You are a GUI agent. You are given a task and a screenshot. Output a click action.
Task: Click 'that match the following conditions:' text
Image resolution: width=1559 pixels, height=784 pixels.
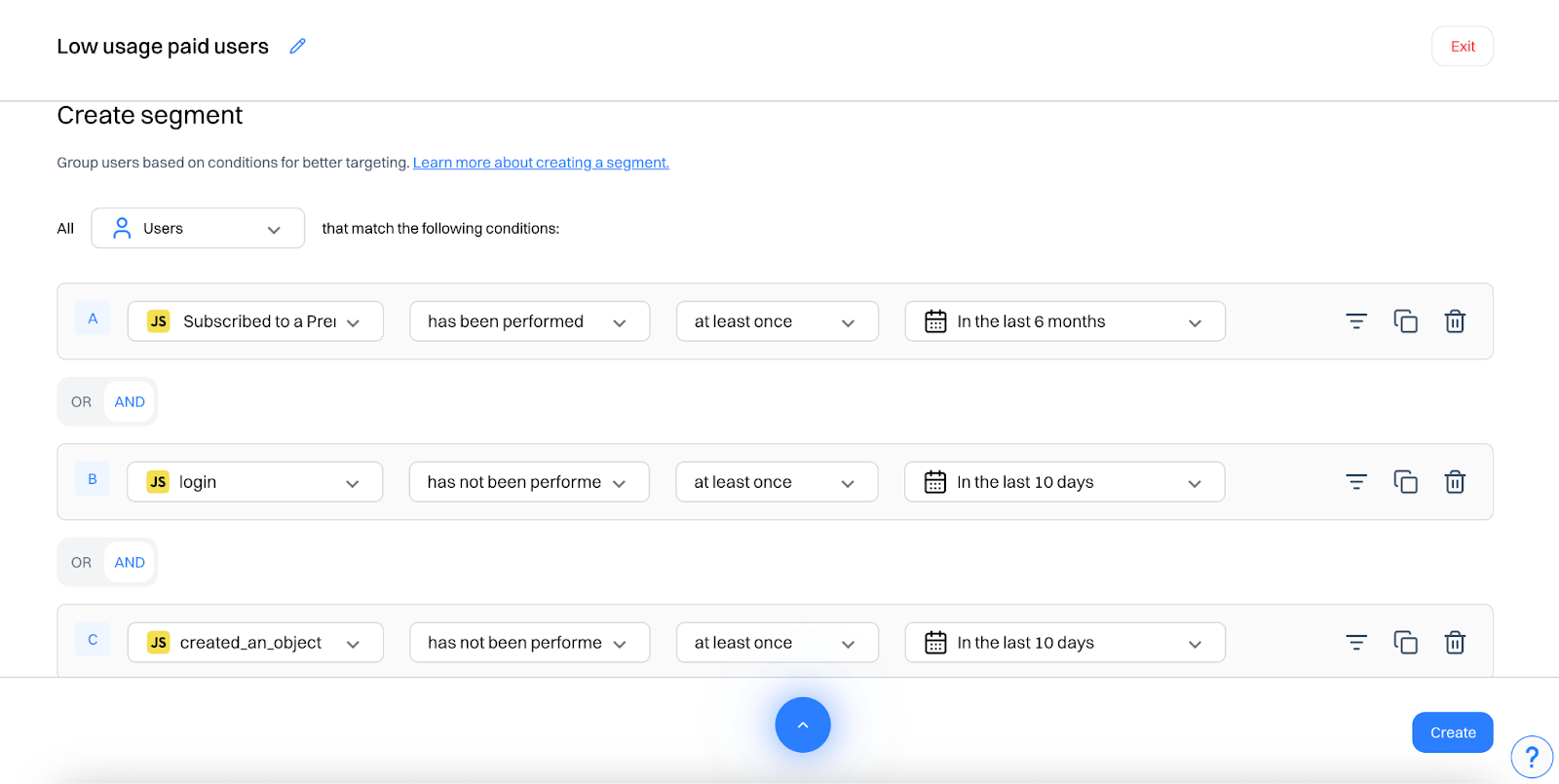click(440, 228)
